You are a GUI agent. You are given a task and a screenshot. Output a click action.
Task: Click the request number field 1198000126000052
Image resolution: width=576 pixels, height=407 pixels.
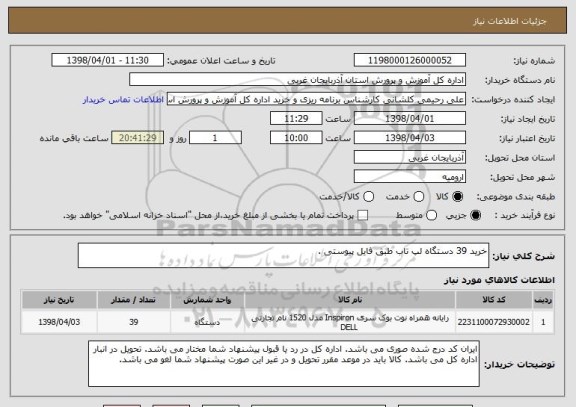point(410,60)
